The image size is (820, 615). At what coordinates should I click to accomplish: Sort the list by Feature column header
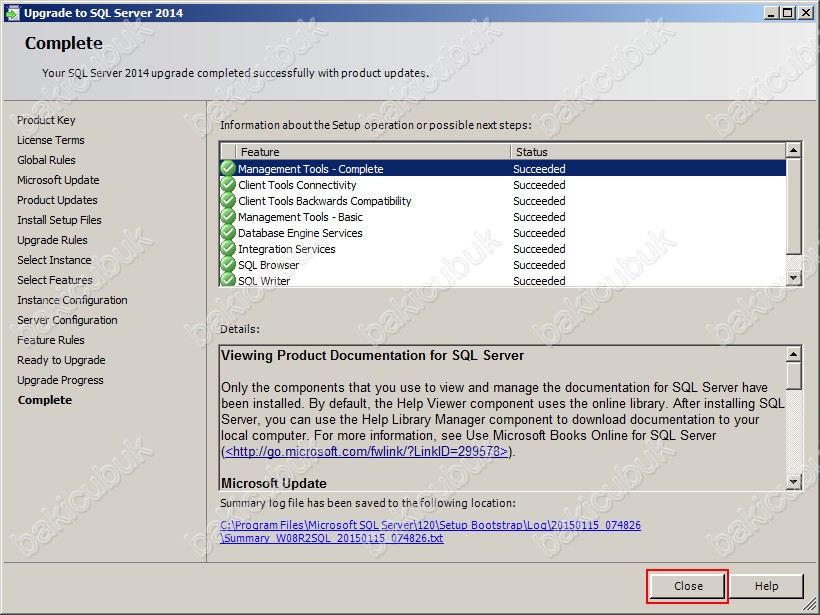(373, 152)
